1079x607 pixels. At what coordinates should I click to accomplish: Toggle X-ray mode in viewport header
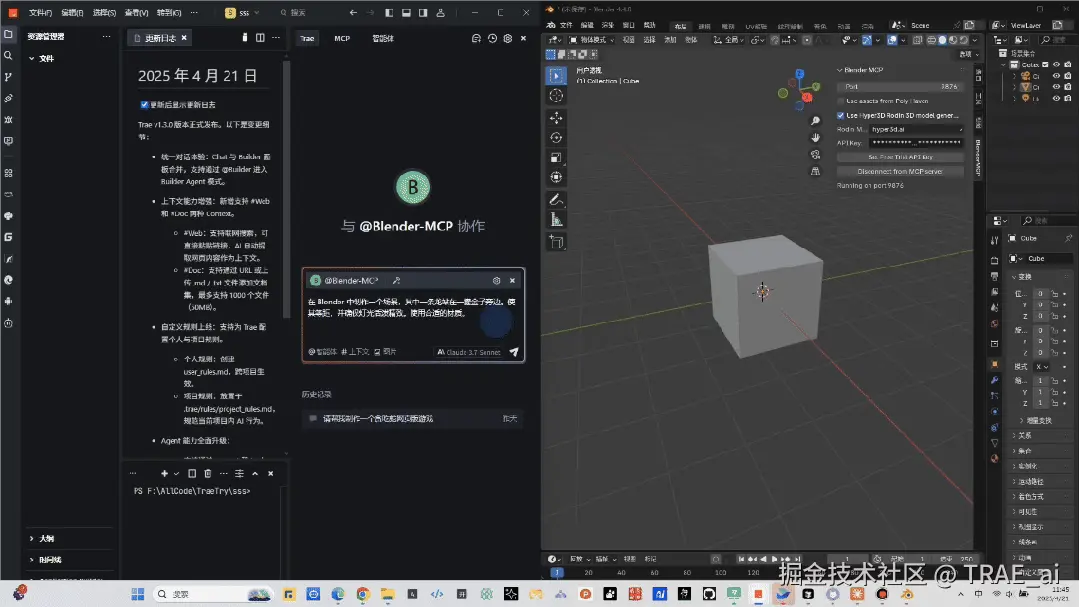[917, 40]
